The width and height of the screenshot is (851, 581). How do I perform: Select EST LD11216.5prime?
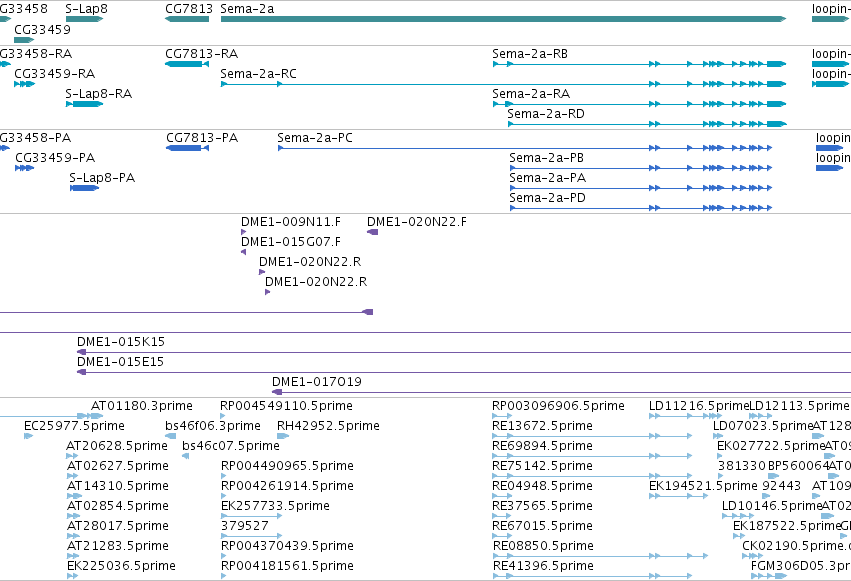(x=685, y=416)
